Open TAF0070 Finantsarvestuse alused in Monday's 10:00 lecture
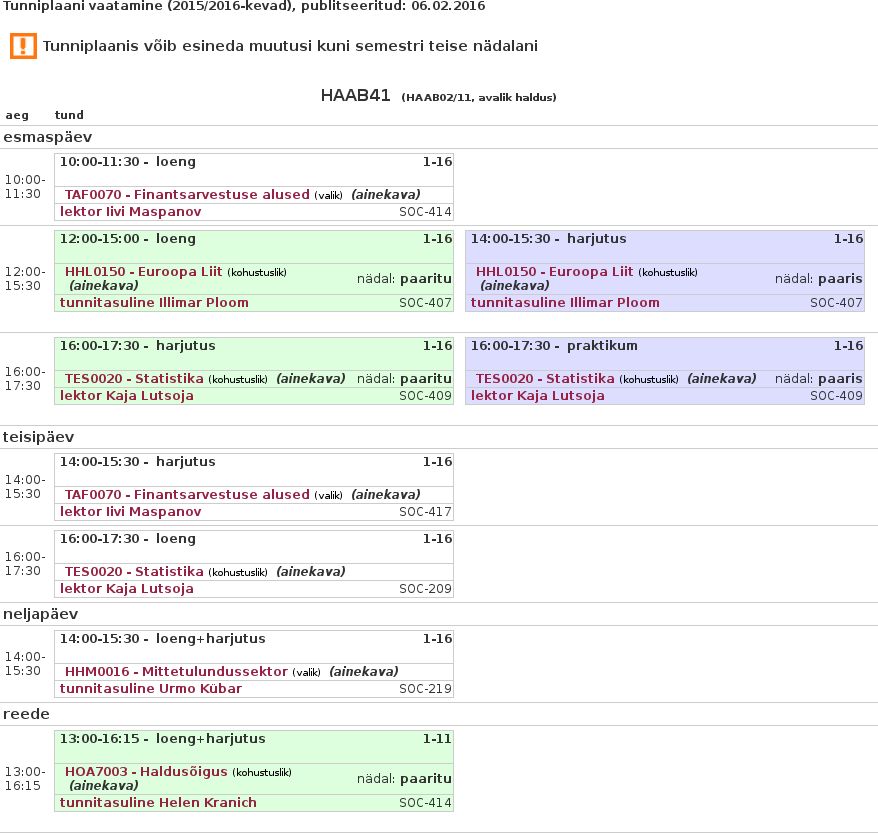This screenshot has height=833, width=878. pyautogui.click(x=187, y=195)
